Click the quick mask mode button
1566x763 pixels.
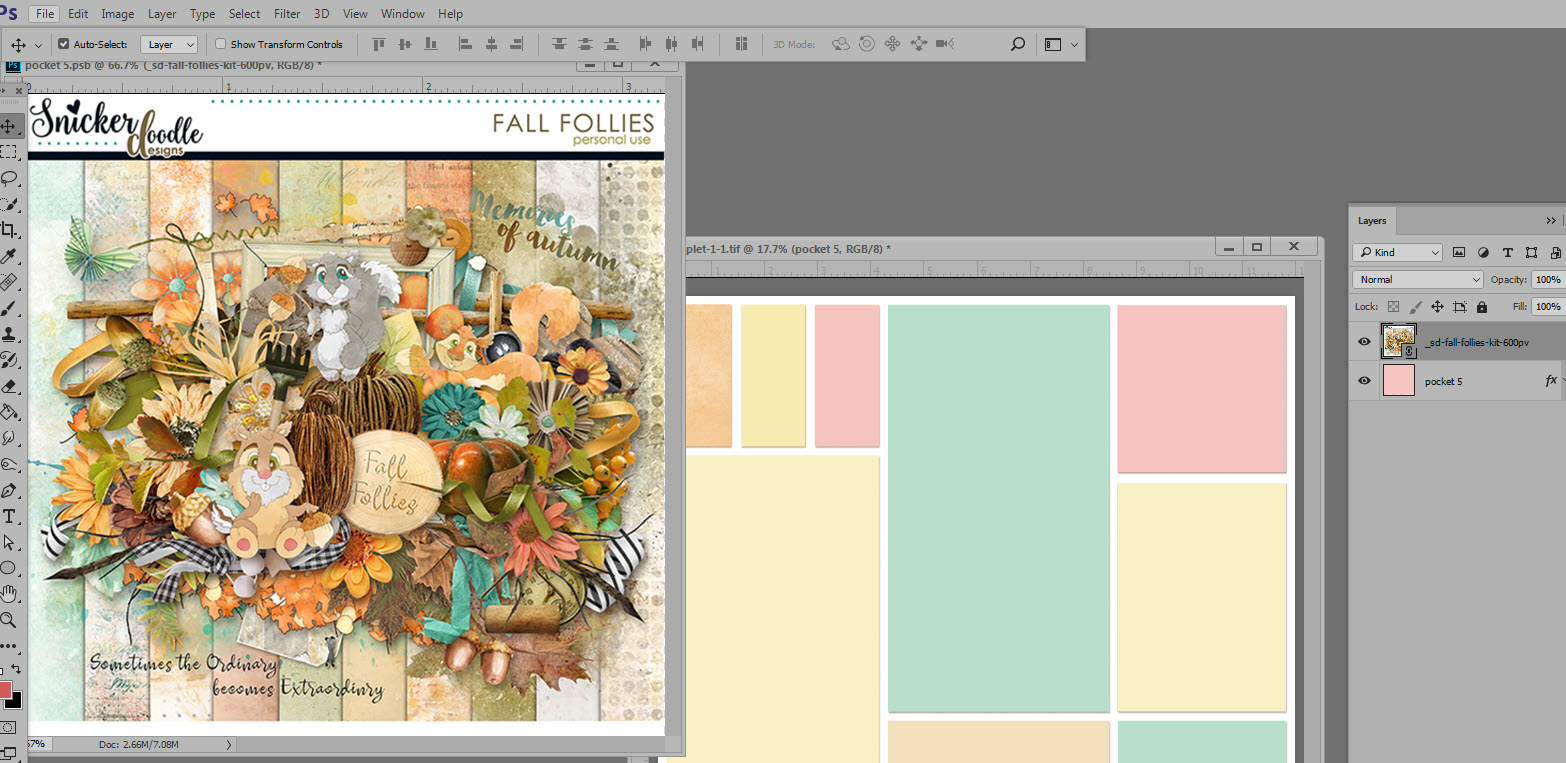coord(9,727)
